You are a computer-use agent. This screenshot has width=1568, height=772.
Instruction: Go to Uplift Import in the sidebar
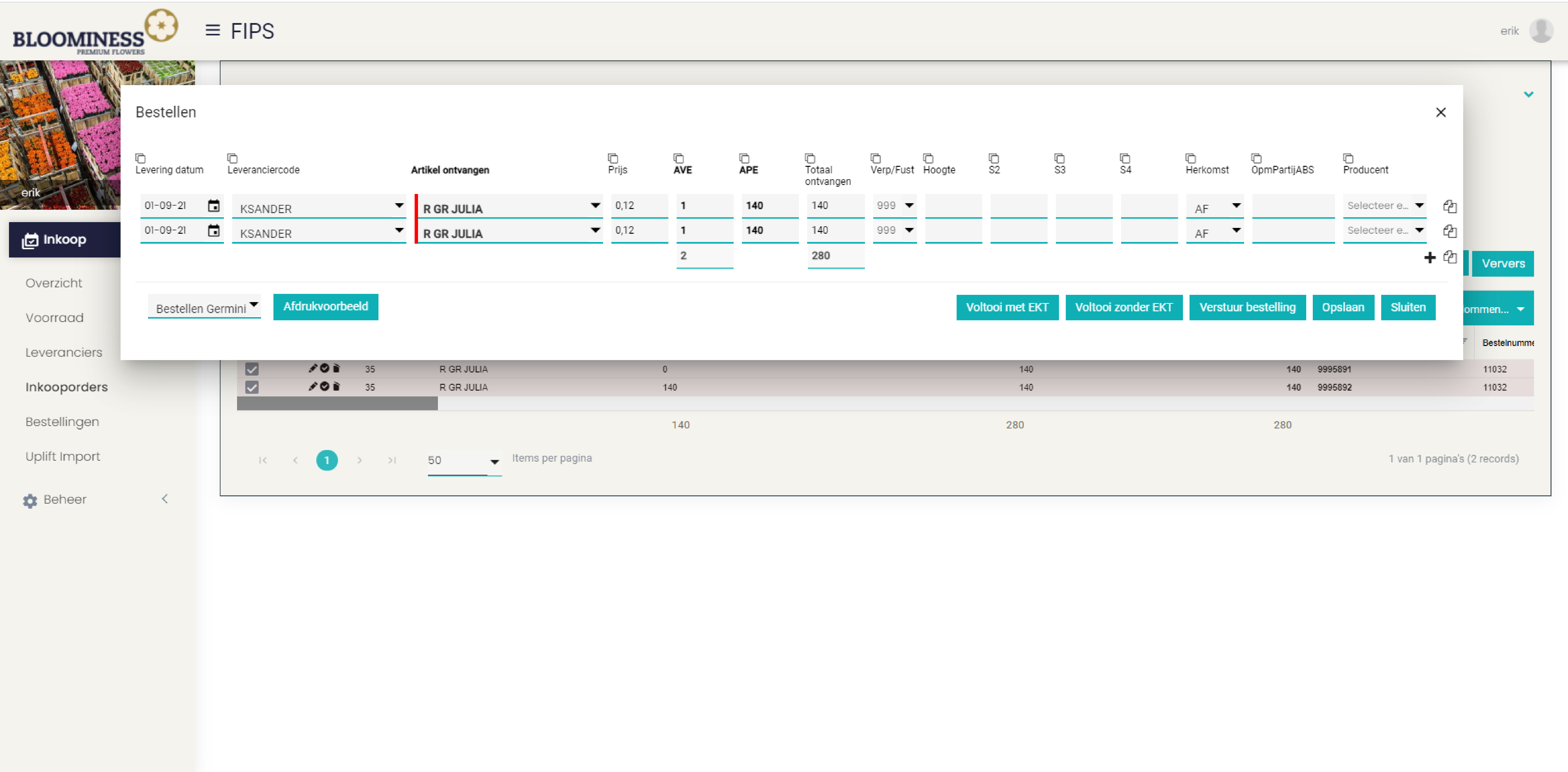(63, 456)
